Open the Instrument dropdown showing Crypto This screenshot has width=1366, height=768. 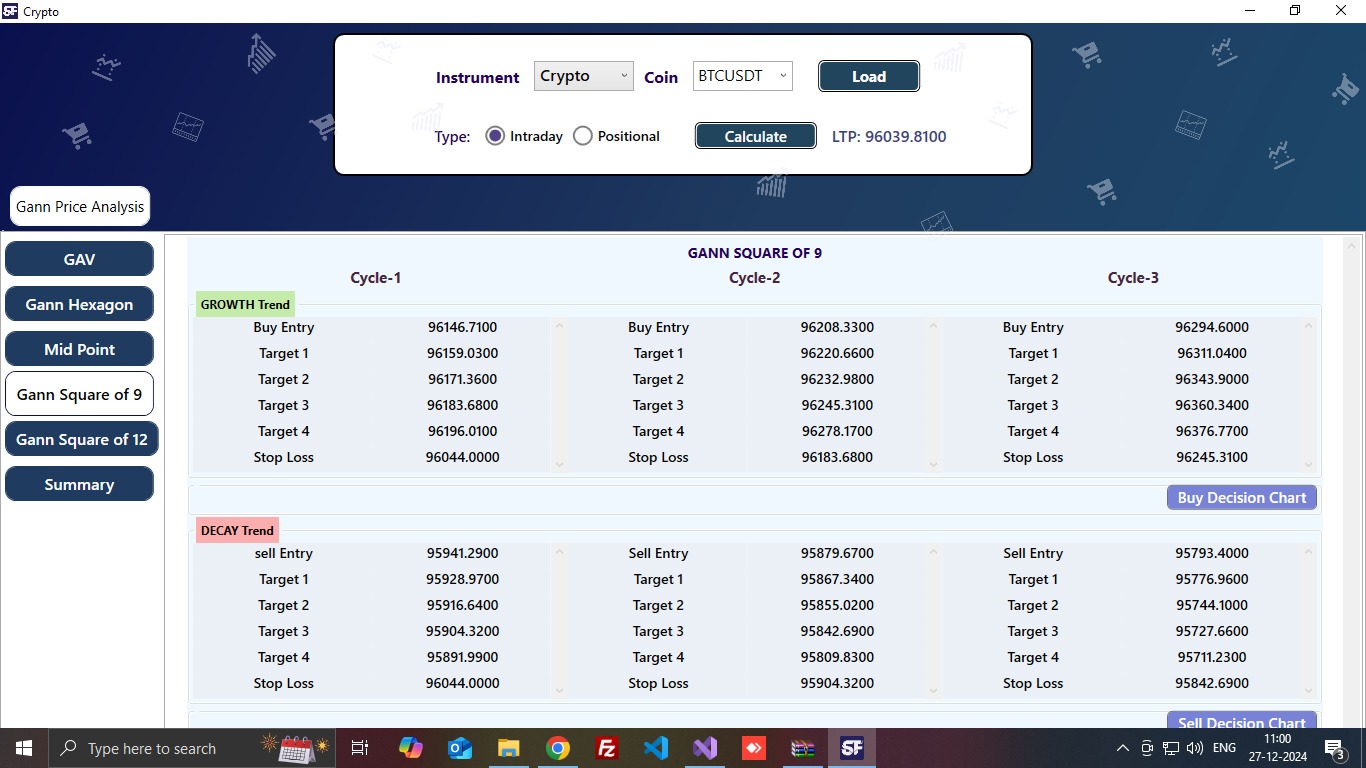tap(583, 75)
